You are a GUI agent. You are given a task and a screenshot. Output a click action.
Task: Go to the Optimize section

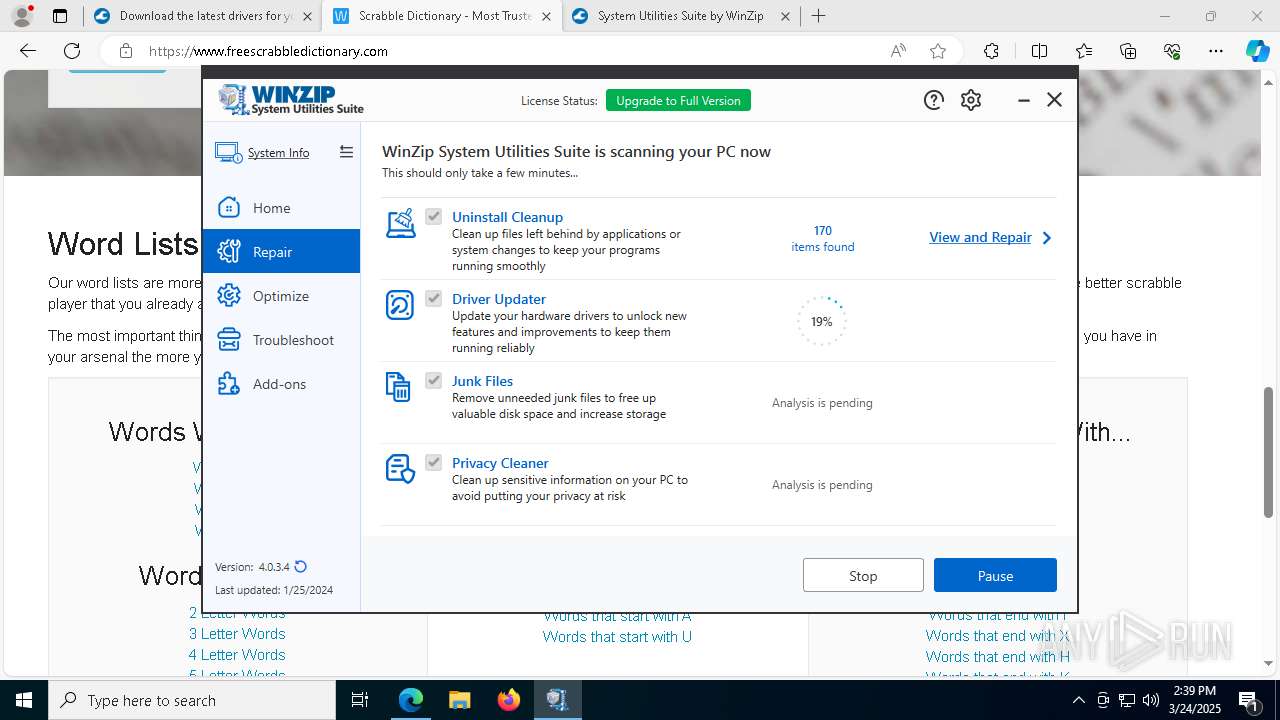click(281, 296)
